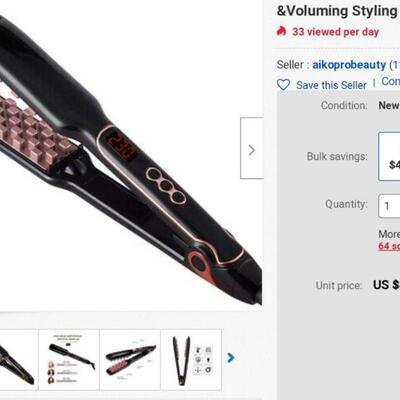Click the More available text near sold count

(389, 234)
